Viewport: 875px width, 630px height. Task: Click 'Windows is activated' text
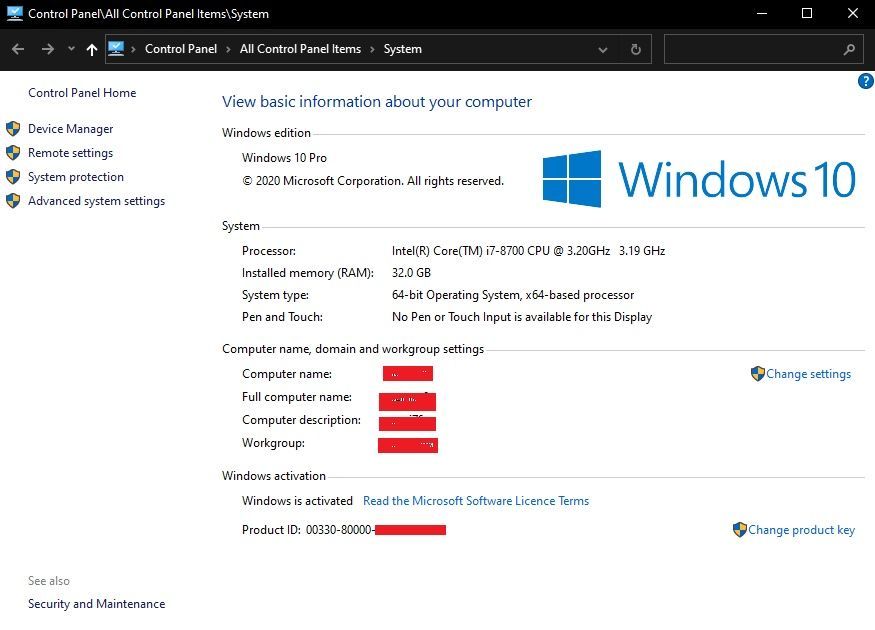click(x=297, y=501)
